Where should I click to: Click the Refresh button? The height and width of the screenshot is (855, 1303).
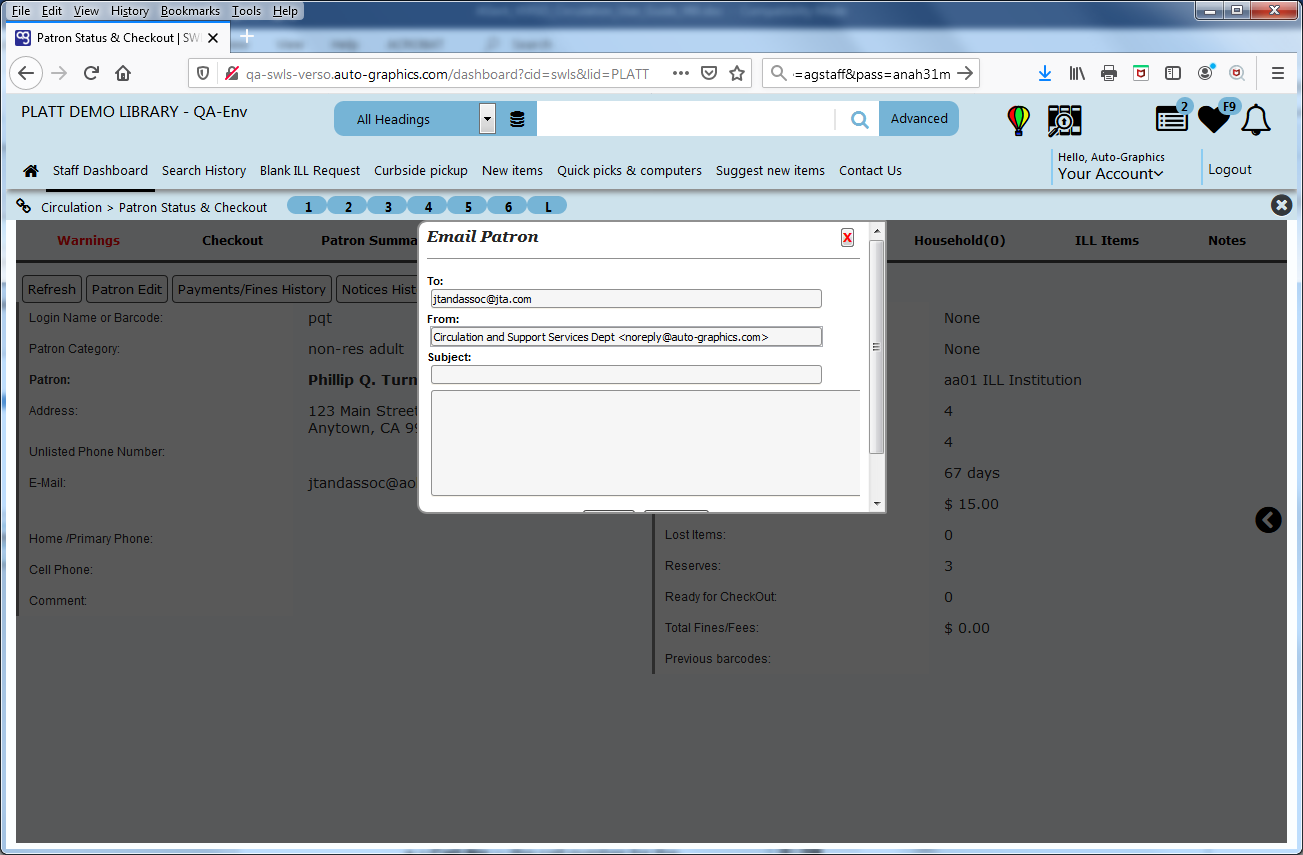[52, 289]
